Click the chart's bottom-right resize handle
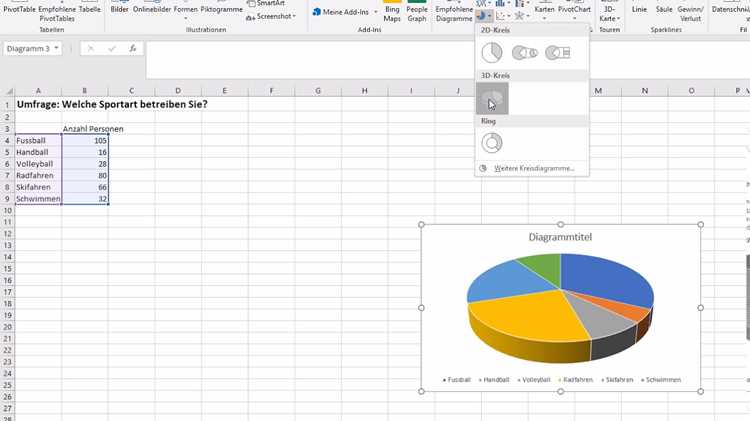 point(701,391)
